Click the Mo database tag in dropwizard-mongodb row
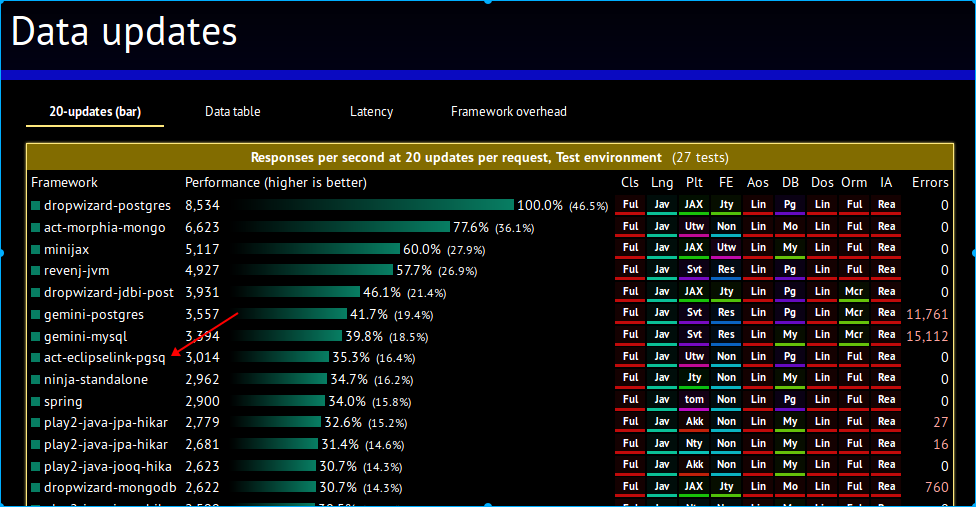 tap(791, 486)
